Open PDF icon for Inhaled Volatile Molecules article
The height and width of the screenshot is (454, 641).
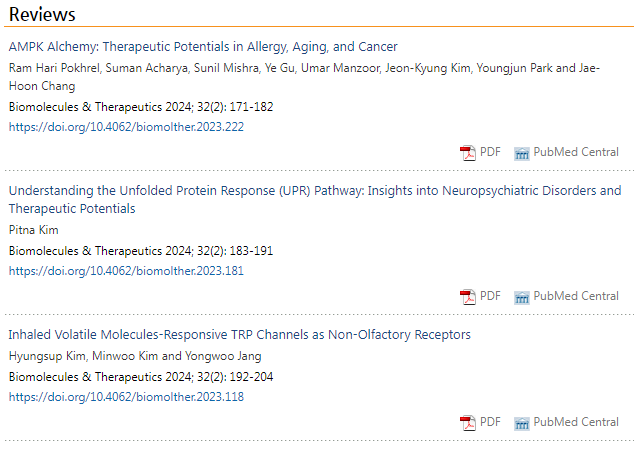[x=468, y=423]
